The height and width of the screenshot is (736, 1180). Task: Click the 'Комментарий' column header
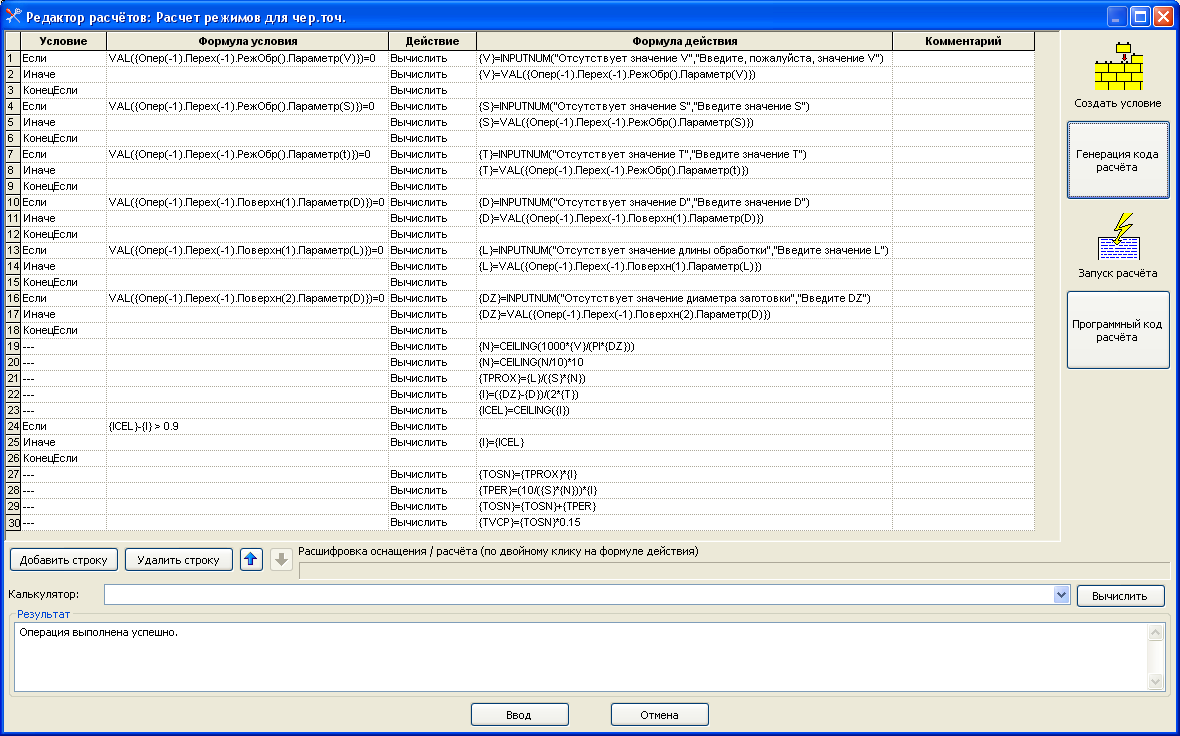(x=963, y=41)
